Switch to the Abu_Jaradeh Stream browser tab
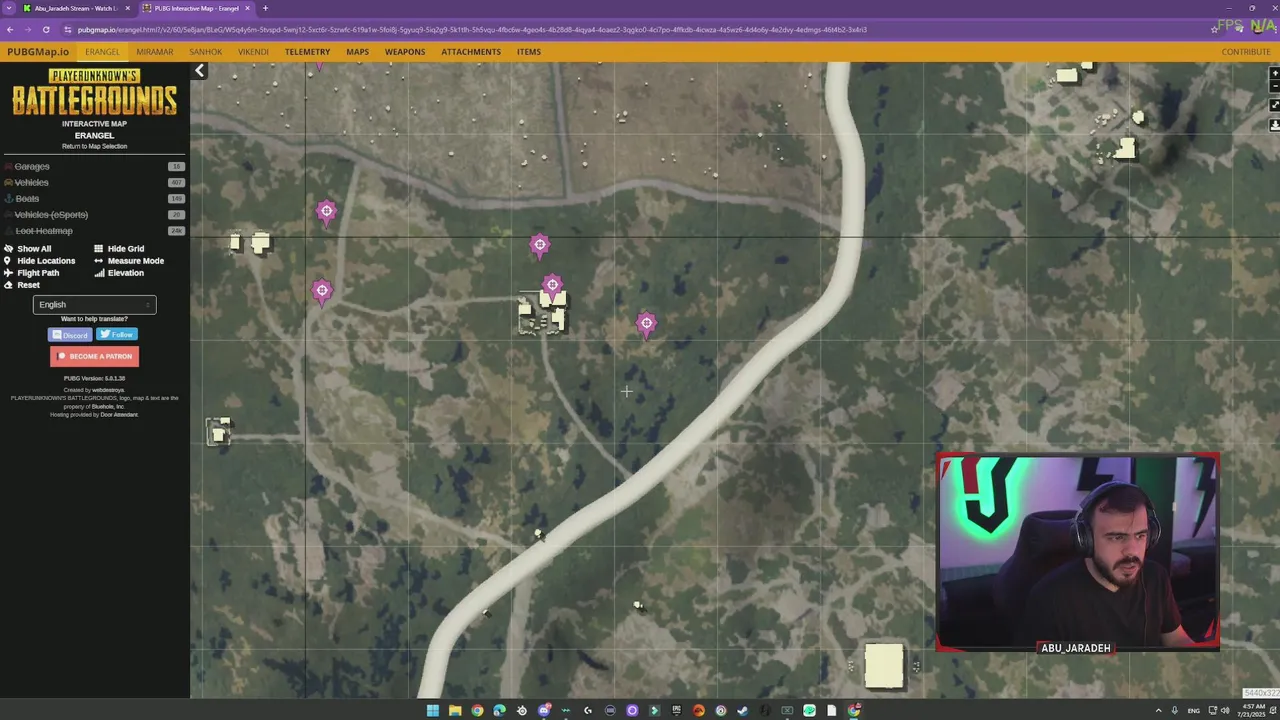This screenshot has height=720, width=1280. tap(76, 8)
